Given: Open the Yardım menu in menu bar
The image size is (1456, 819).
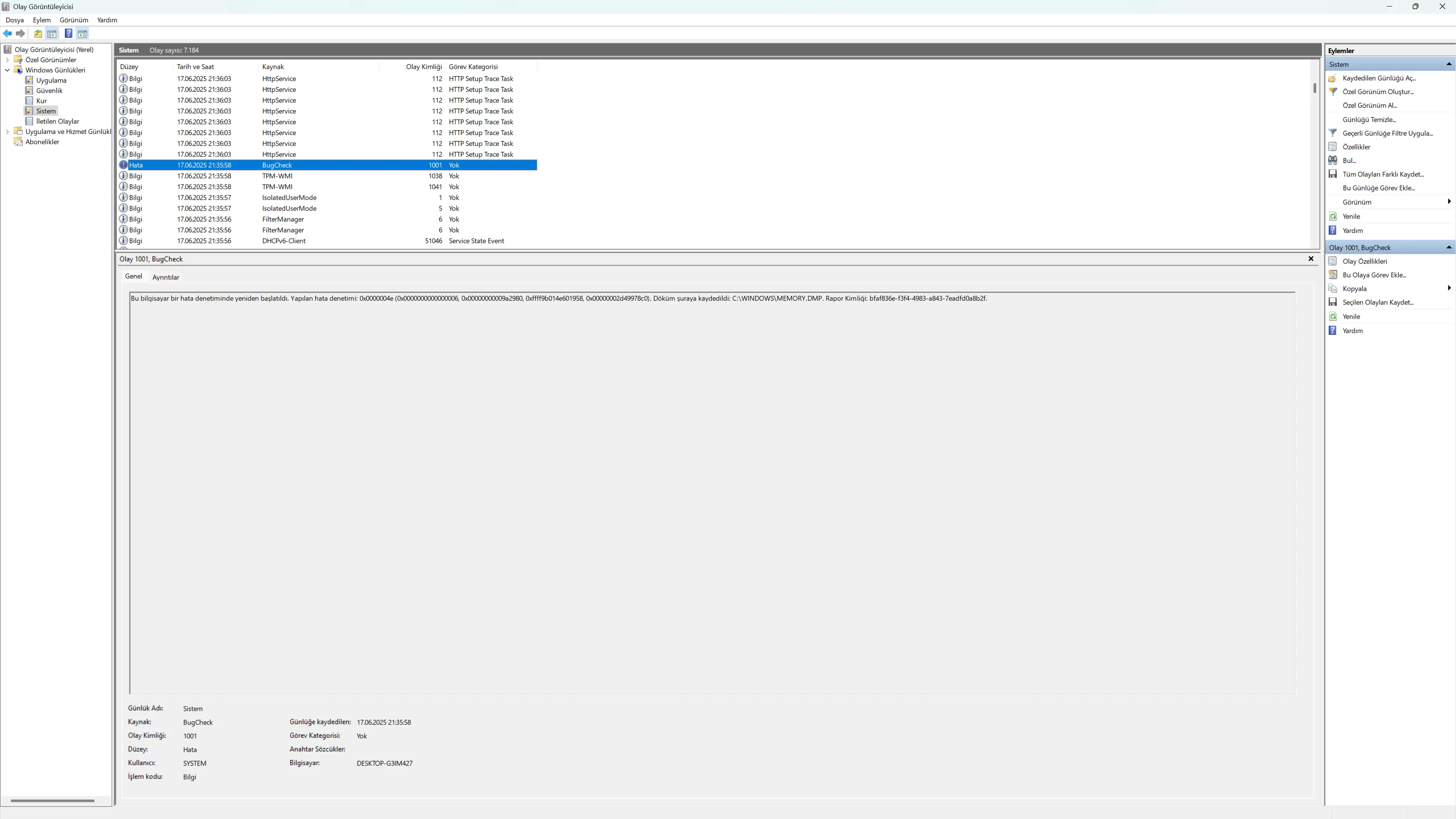Looking at the screenshot, I should (107, 20).
